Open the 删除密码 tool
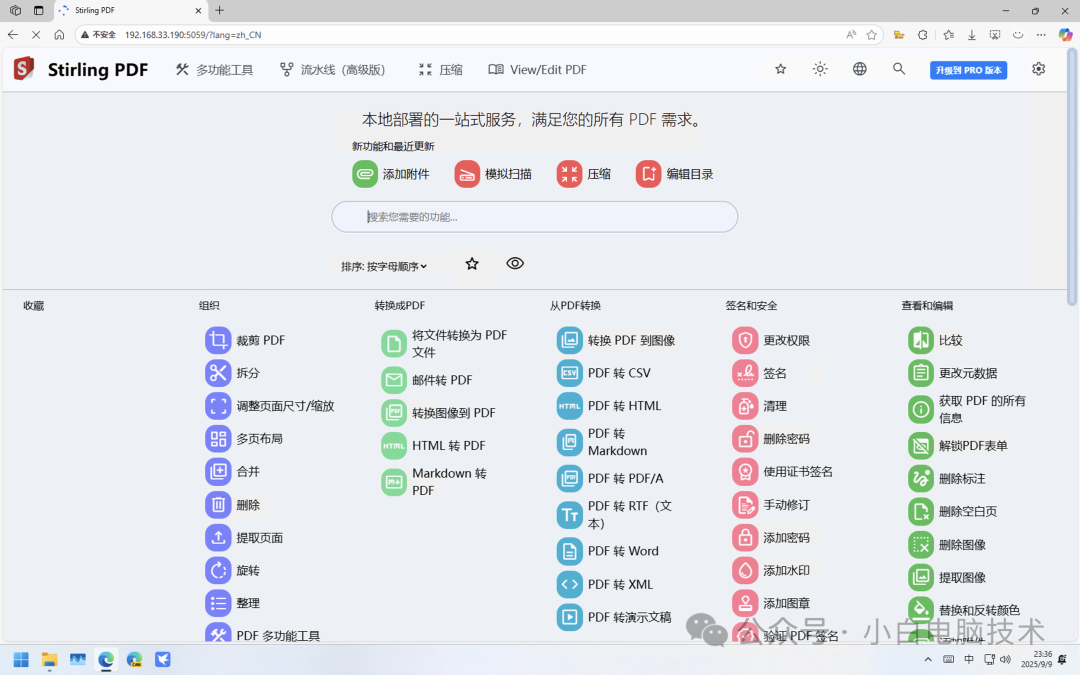The width and height of the screenshot is (1080, 675). click(x=771, y=439)
